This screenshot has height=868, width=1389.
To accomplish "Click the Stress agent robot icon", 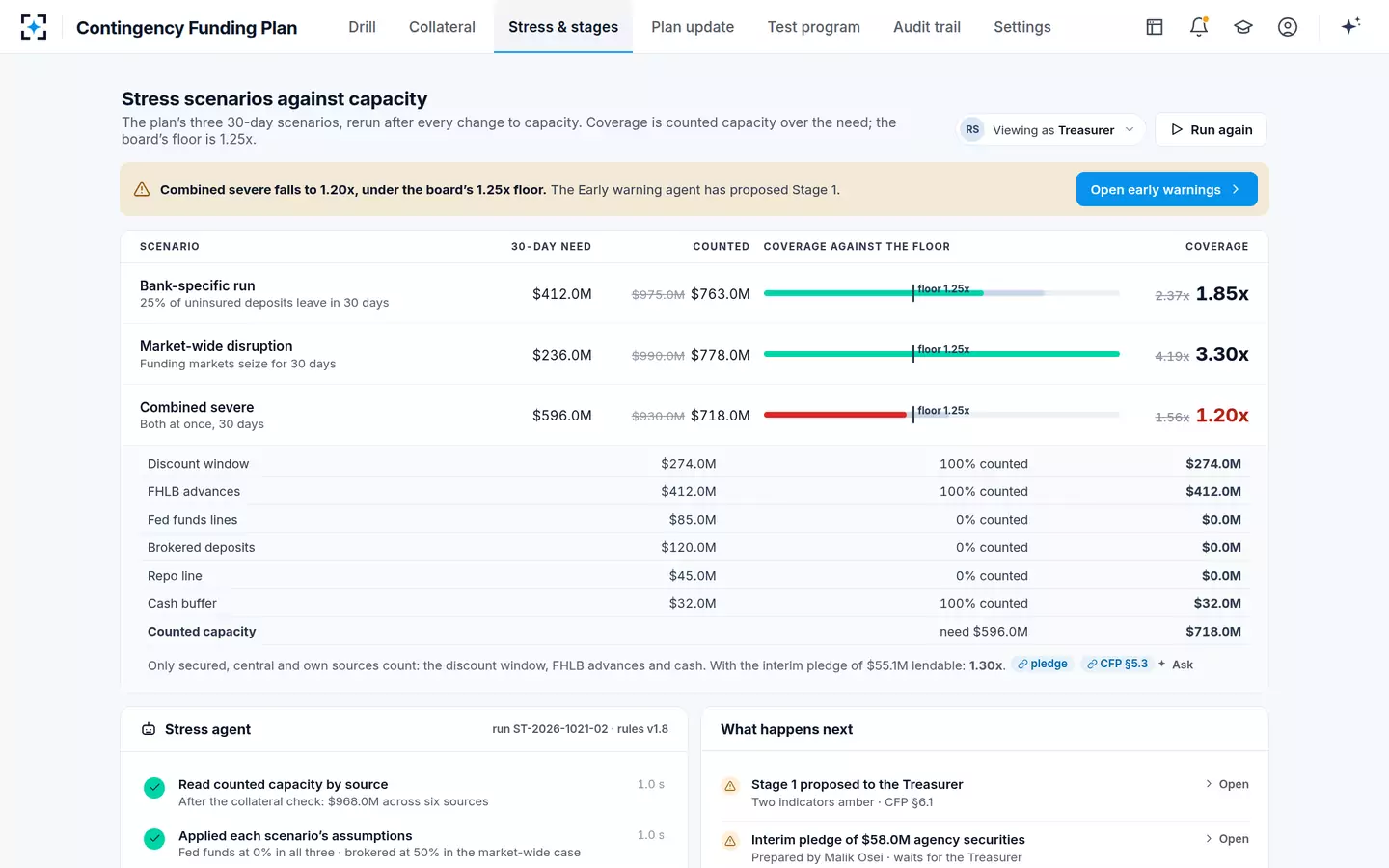I will pos(149,729).
